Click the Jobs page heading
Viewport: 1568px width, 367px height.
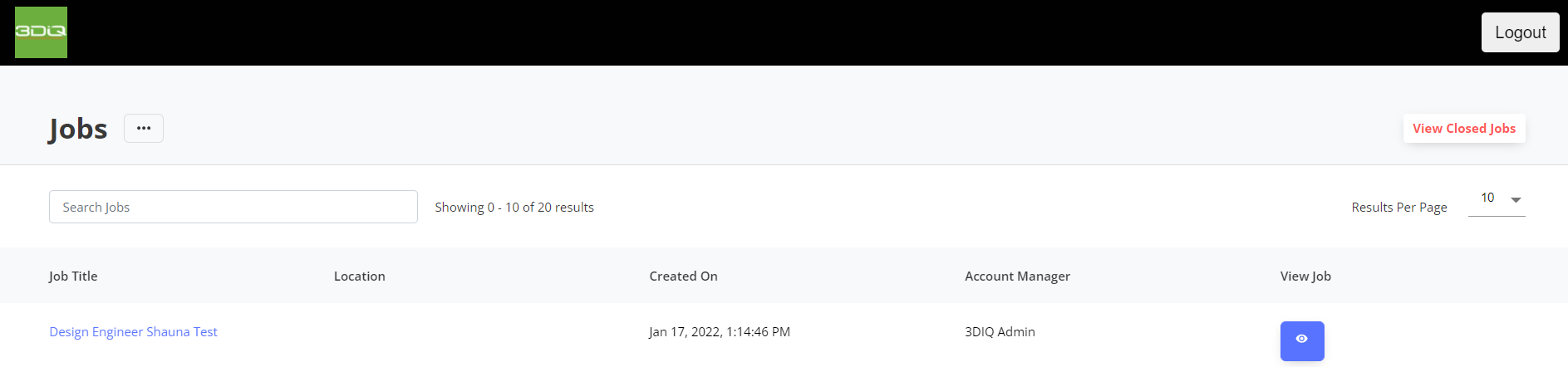point(78,129)
